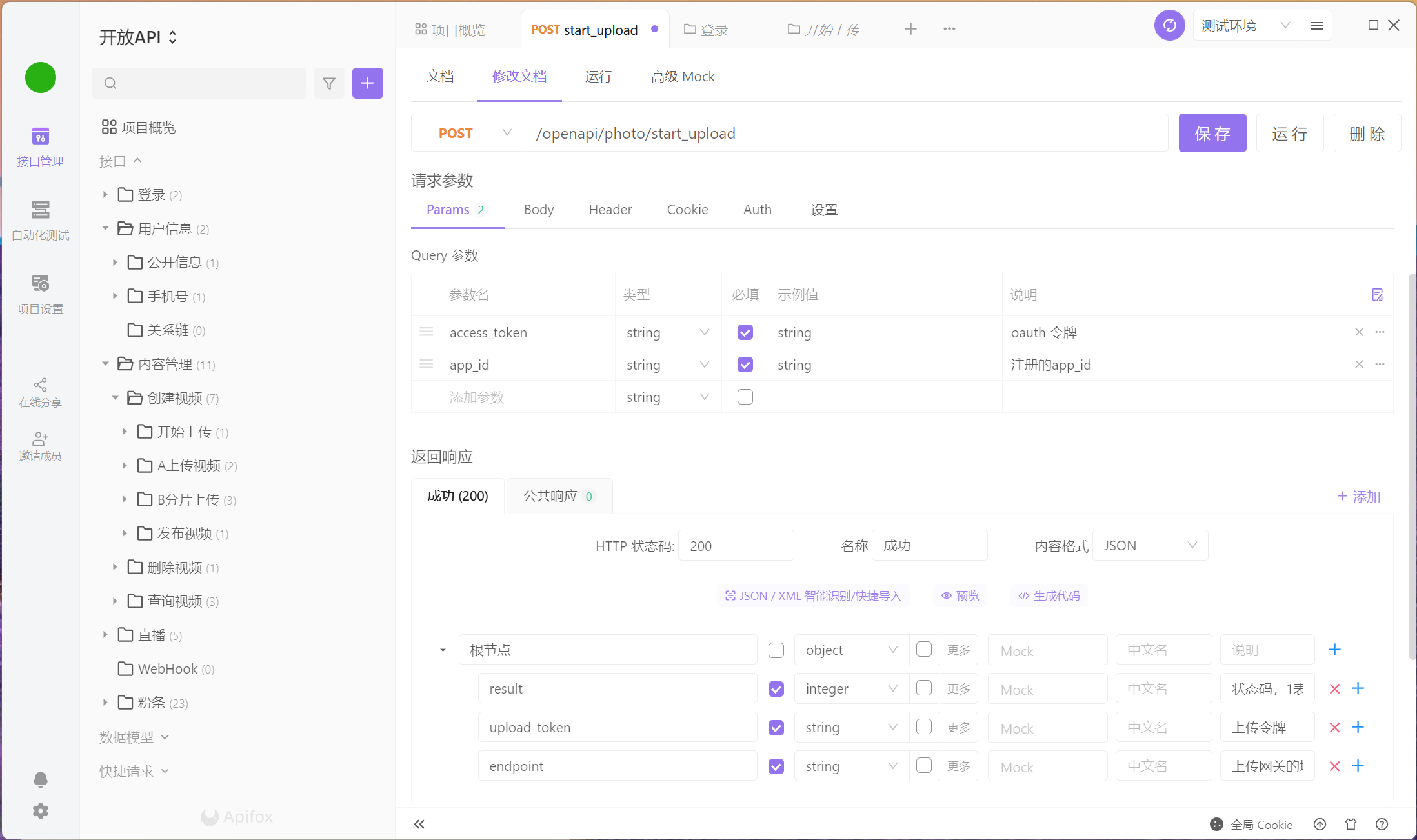Switch to the 文档 tab
Viewport: 1417px width, 840px height.
440,76
